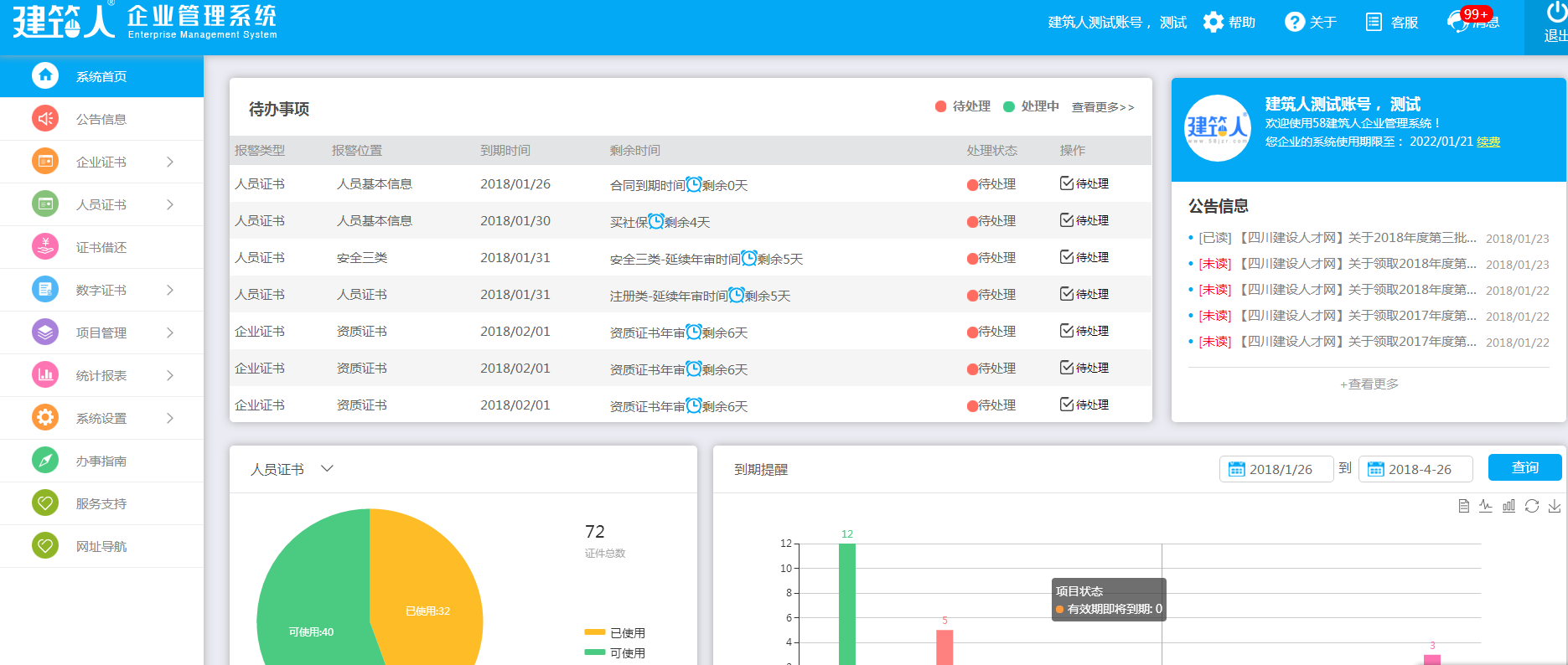Expand the 系统设置 sidebar menu
1568x665 pixels.
point(169,418)
